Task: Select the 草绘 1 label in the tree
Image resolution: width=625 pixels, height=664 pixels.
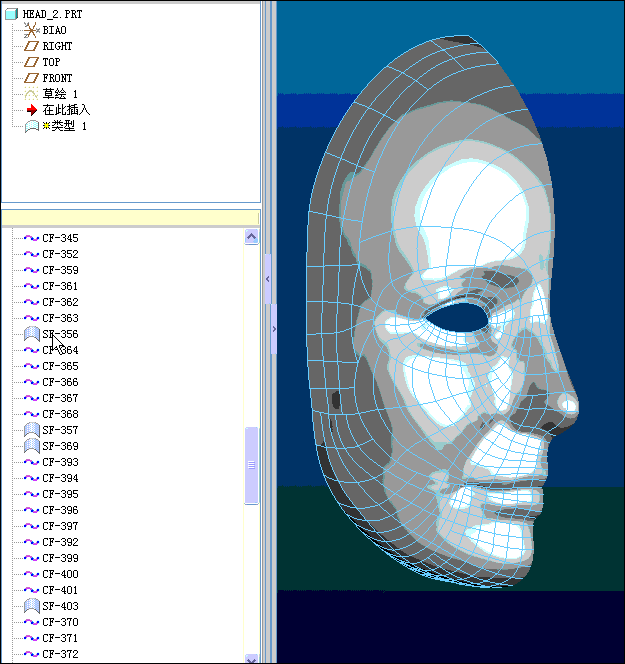Action: pyautogui.click(x=60, y=94)
